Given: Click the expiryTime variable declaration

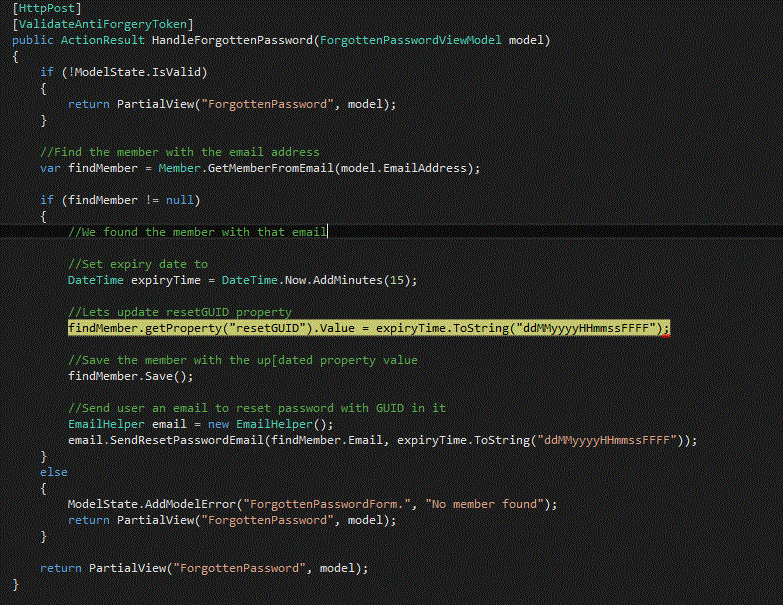Looking at the screenshot, I should point(165,280).
